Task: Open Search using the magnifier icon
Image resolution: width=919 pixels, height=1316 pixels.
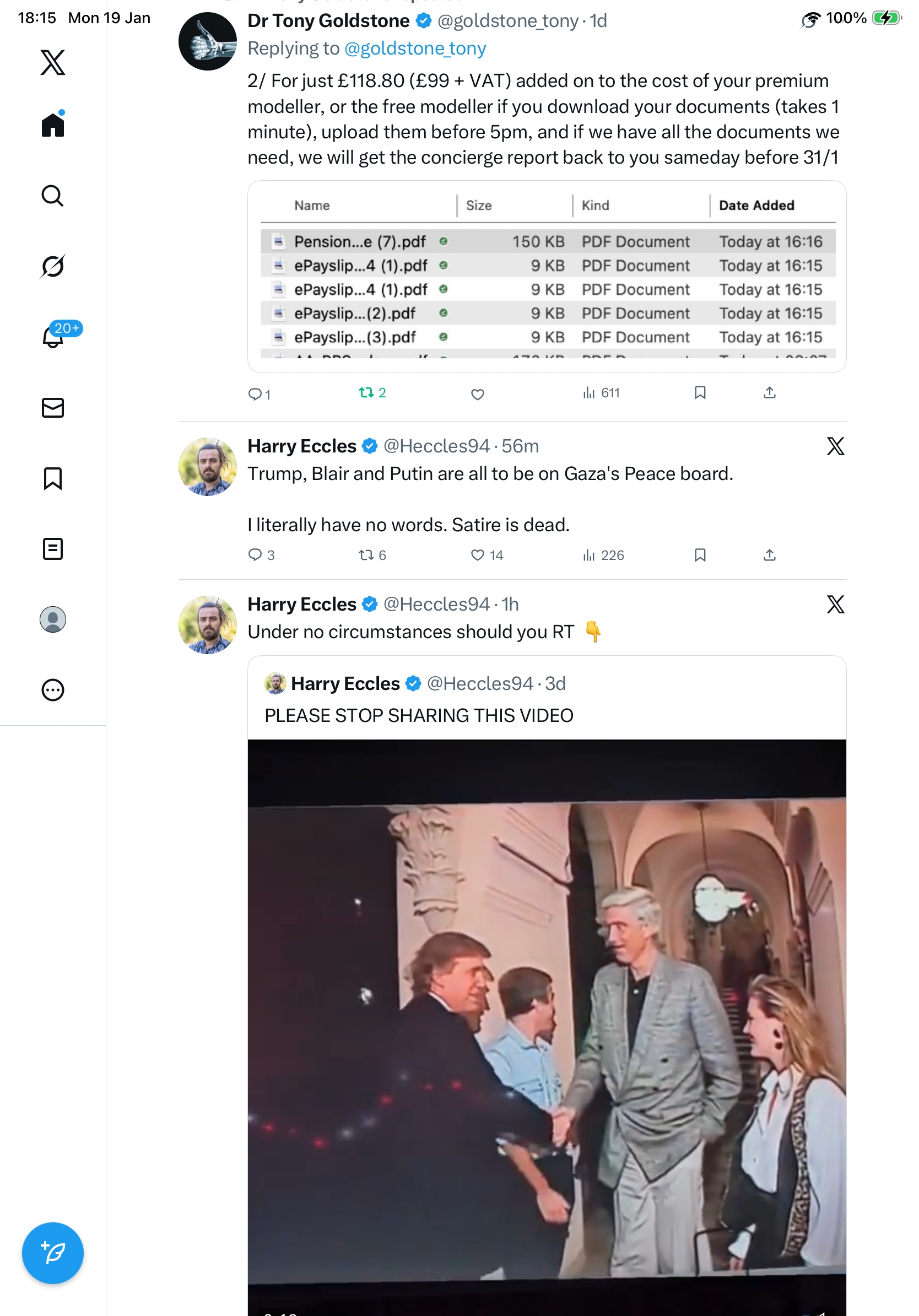Action: (x=53, y=196)
